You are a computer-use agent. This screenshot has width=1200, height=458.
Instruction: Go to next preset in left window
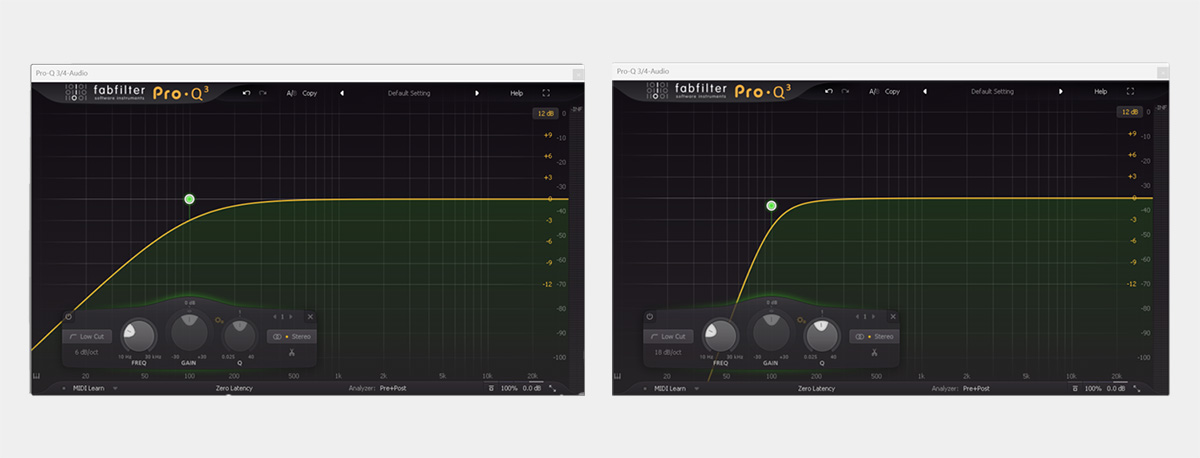point(477,92)
